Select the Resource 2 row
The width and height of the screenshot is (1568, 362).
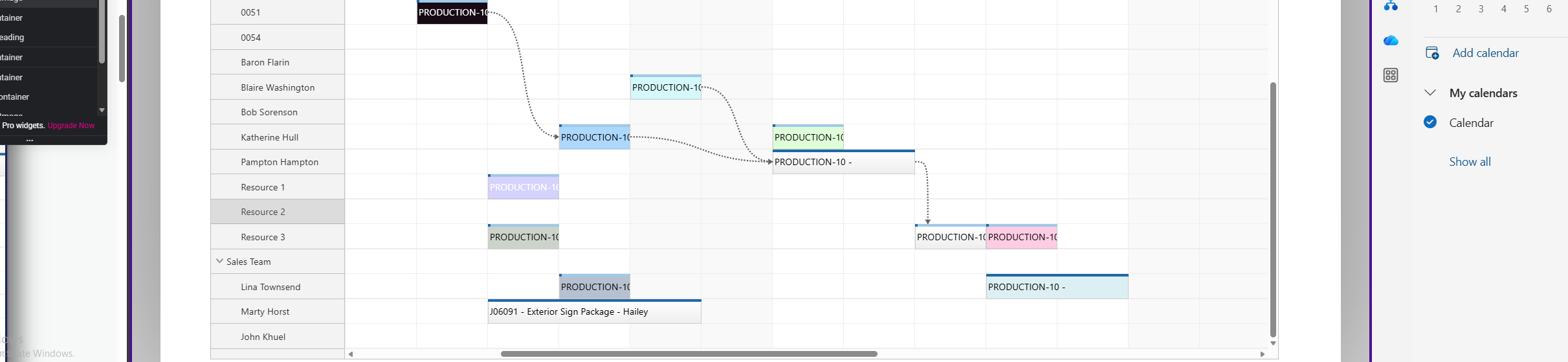[263, 212]
